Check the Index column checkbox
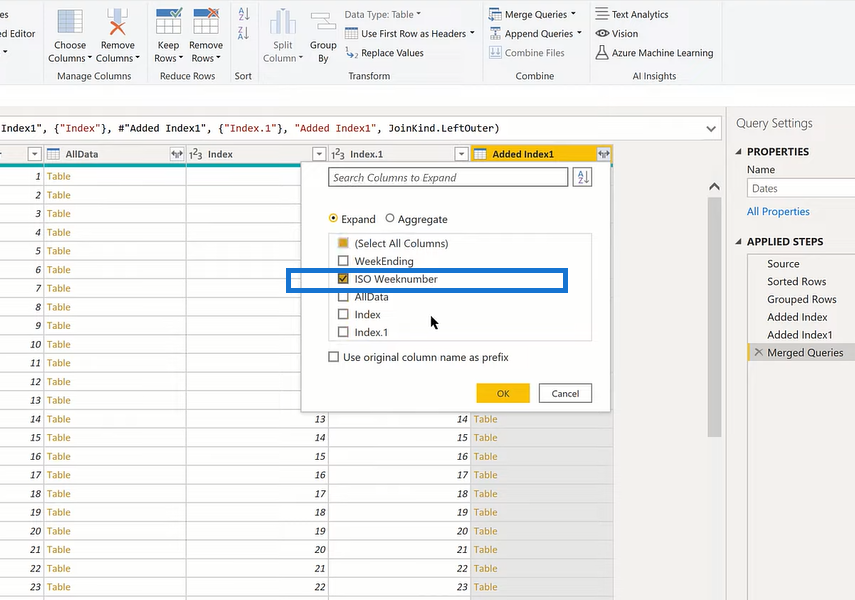This screenshot has width=855, height=600. pos(343,314)
